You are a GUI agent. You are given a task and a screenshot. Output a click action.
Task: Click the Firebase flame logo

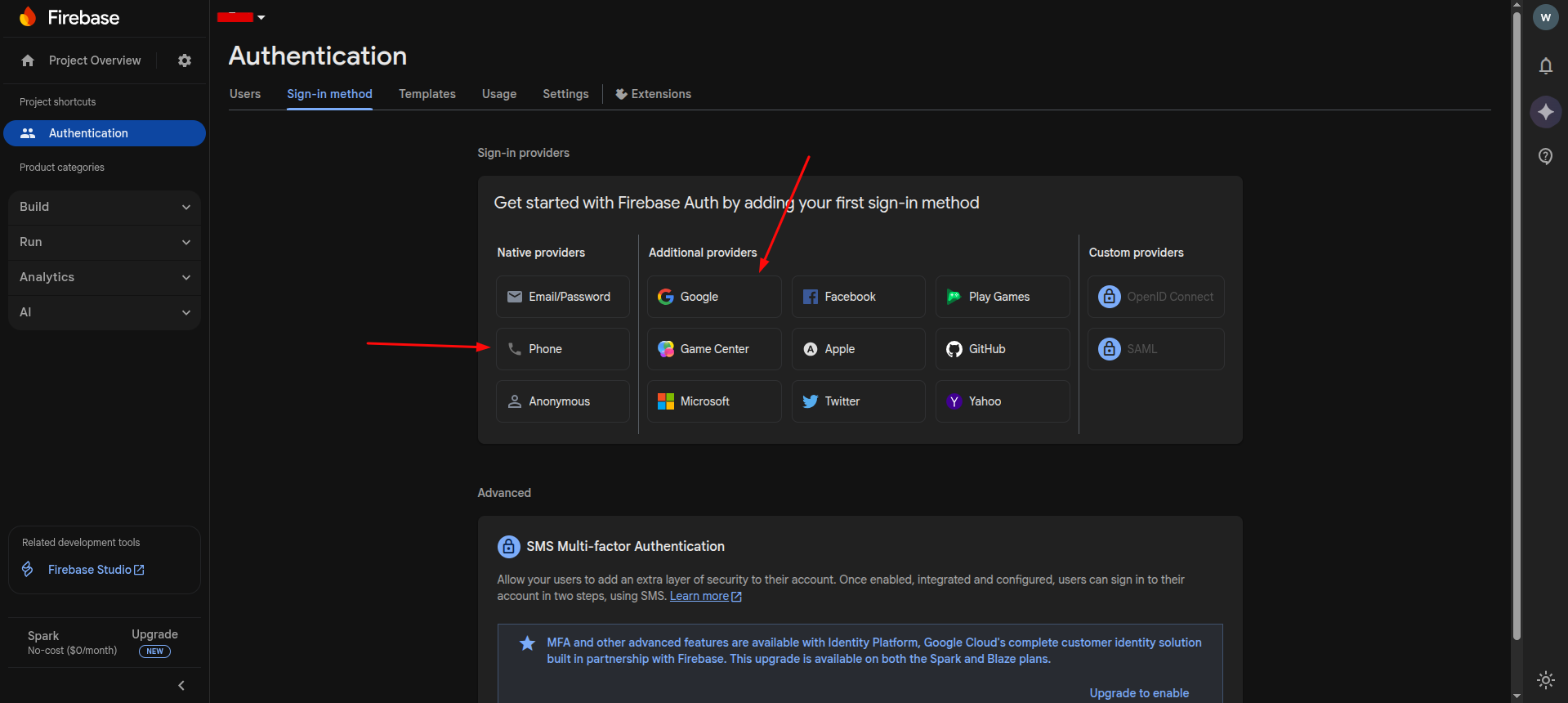[x=28, y=17]
